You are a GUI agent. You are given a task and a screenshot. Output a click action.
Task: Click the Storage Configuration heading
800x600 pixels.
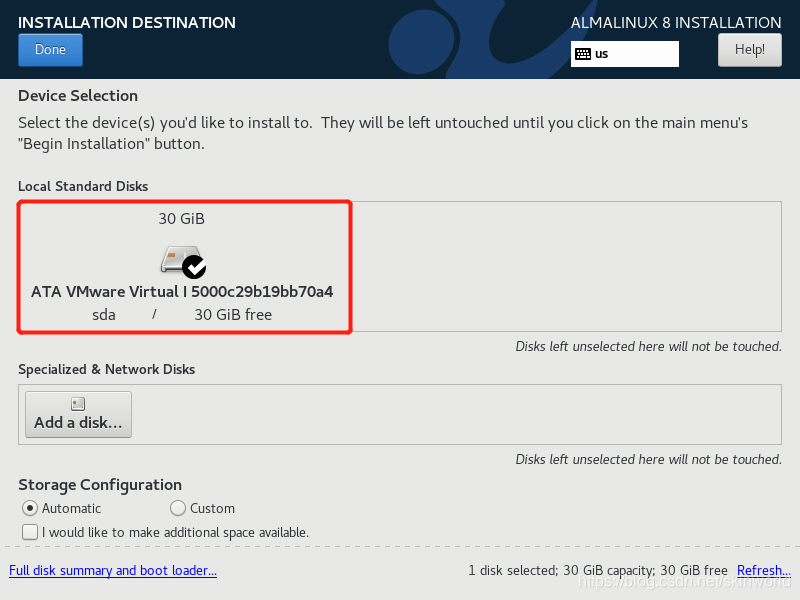[x=100, y=485]
